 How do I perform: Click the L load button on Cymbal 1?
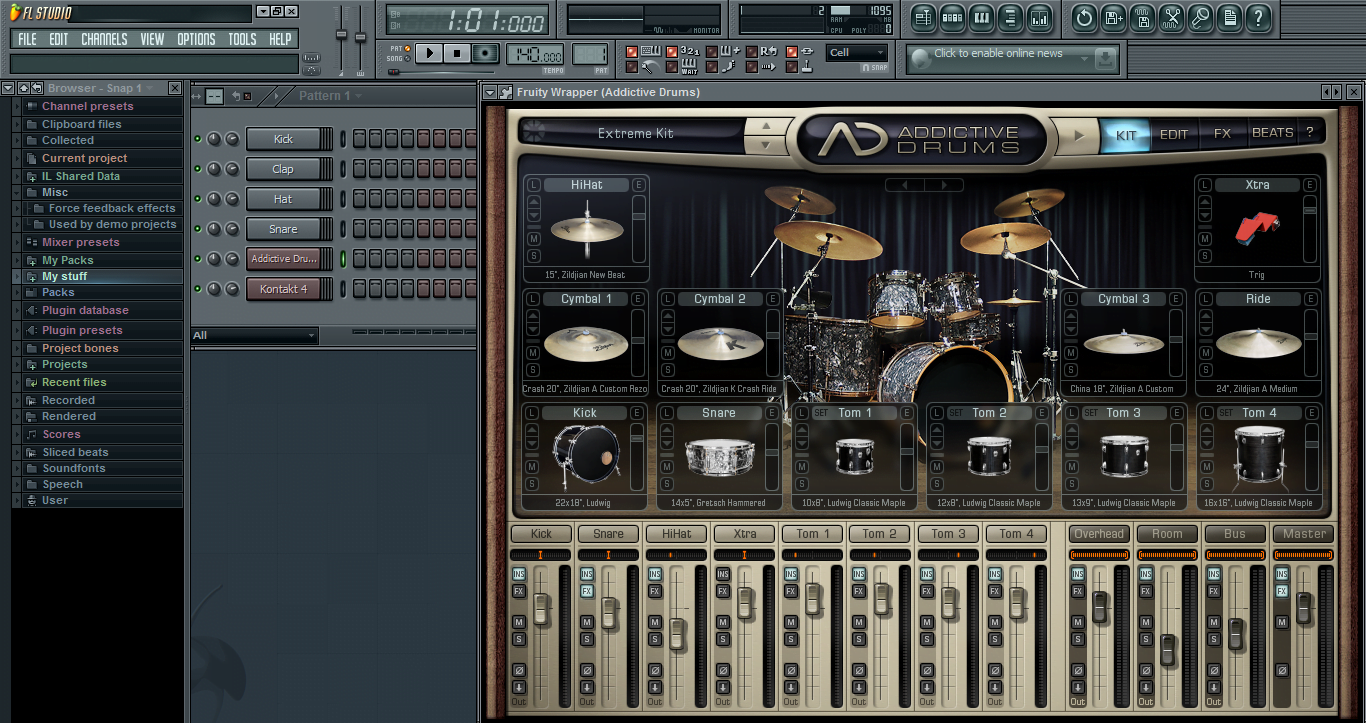533,299
